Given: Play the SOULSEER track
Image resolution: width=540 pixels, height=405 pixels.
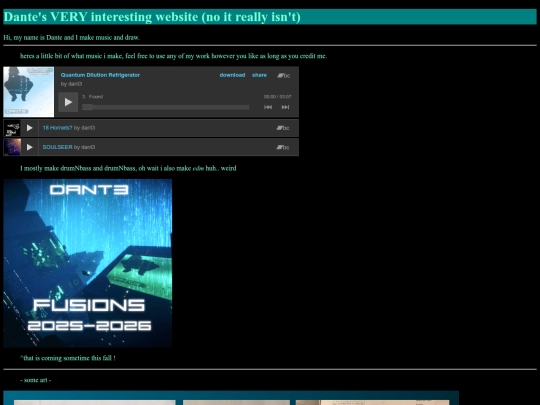Looking at the screenshot, I should point(30,147).
